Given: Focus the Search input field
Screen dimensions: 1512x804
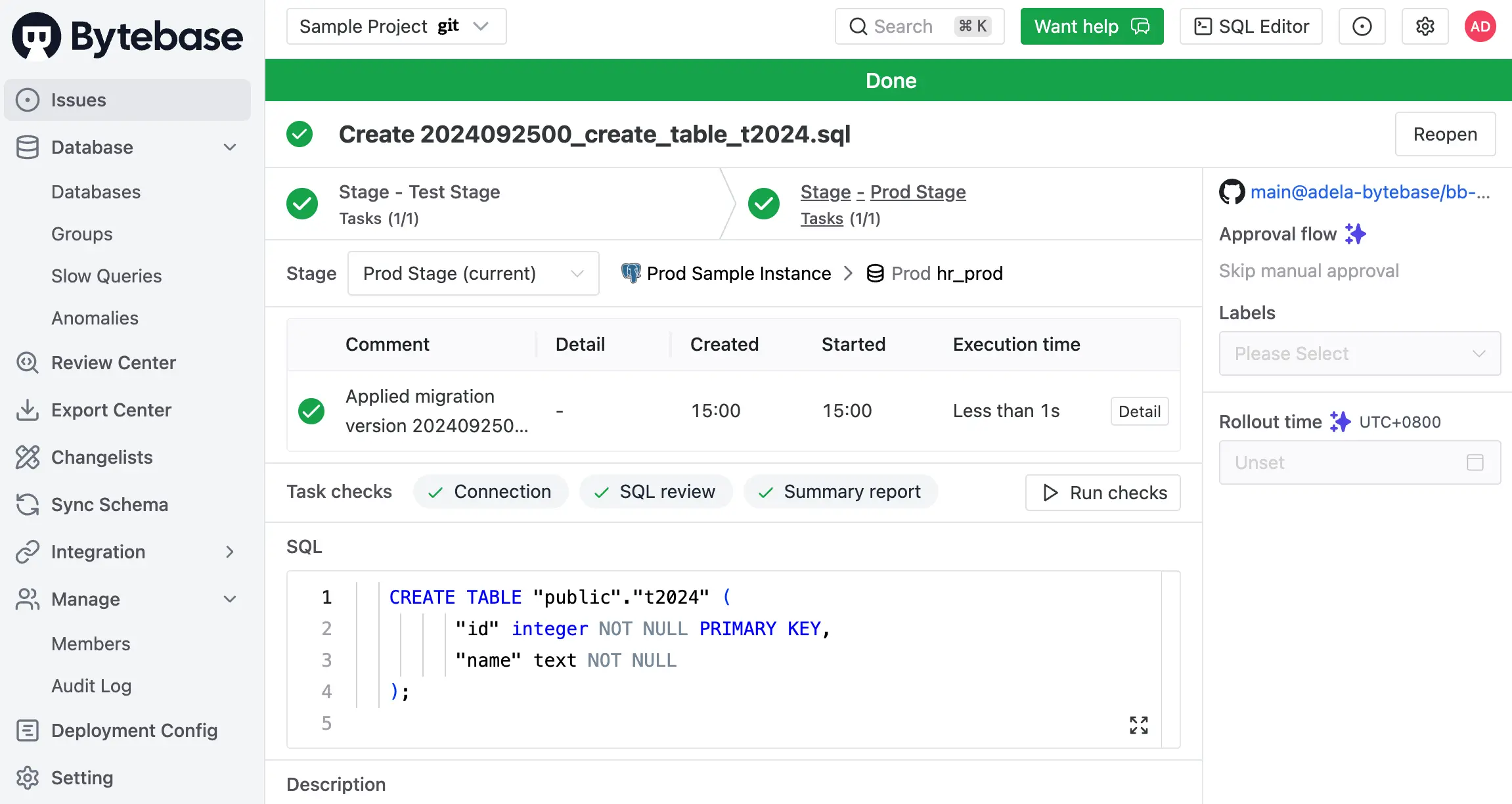Looking at the screenshot, I should pos(920,26).
